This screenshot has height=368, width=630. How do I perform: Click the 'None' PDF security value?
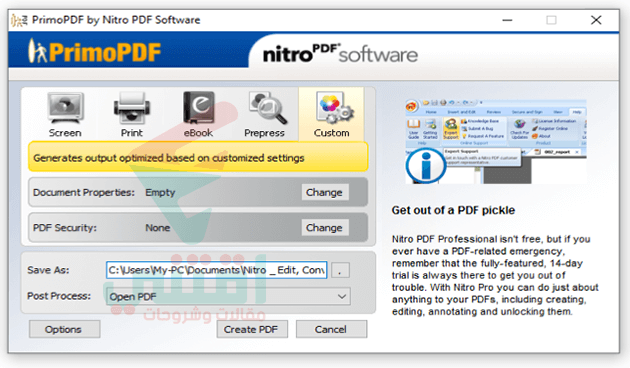point(158,228)
